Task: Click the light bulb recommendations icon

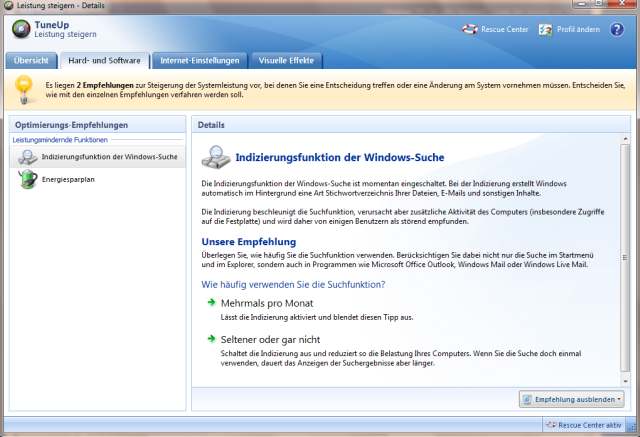Action: 24,89
